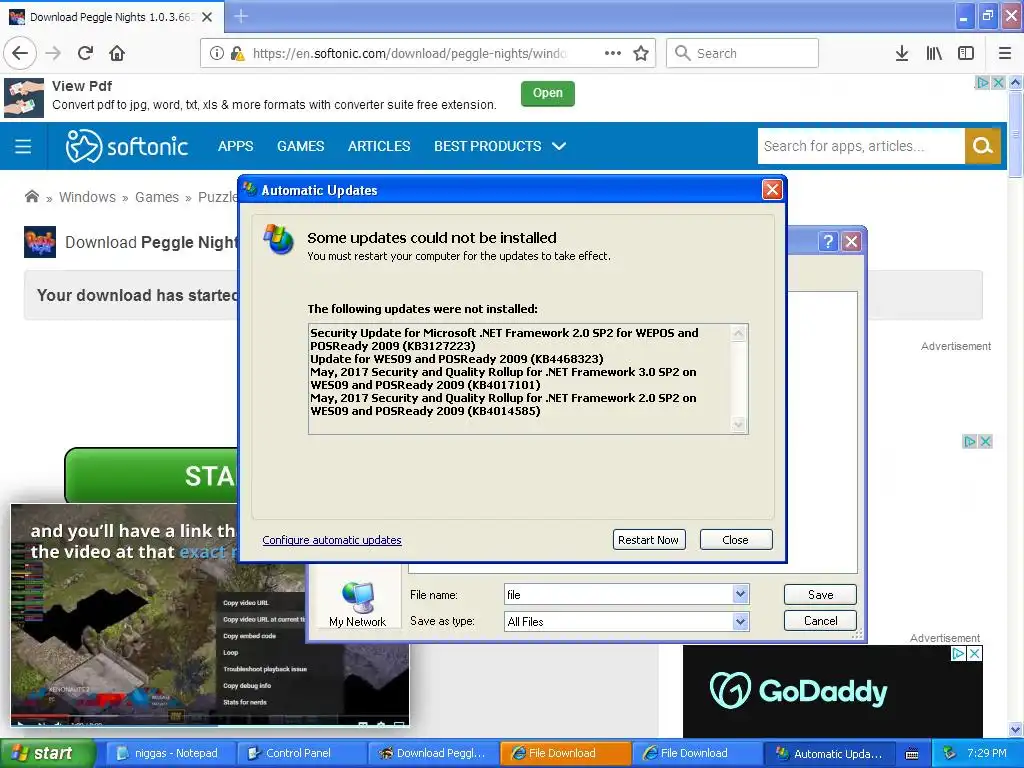Click Close button in Automatic Updates
This screenshot has width=1024, height=768.
click(736, 540)
